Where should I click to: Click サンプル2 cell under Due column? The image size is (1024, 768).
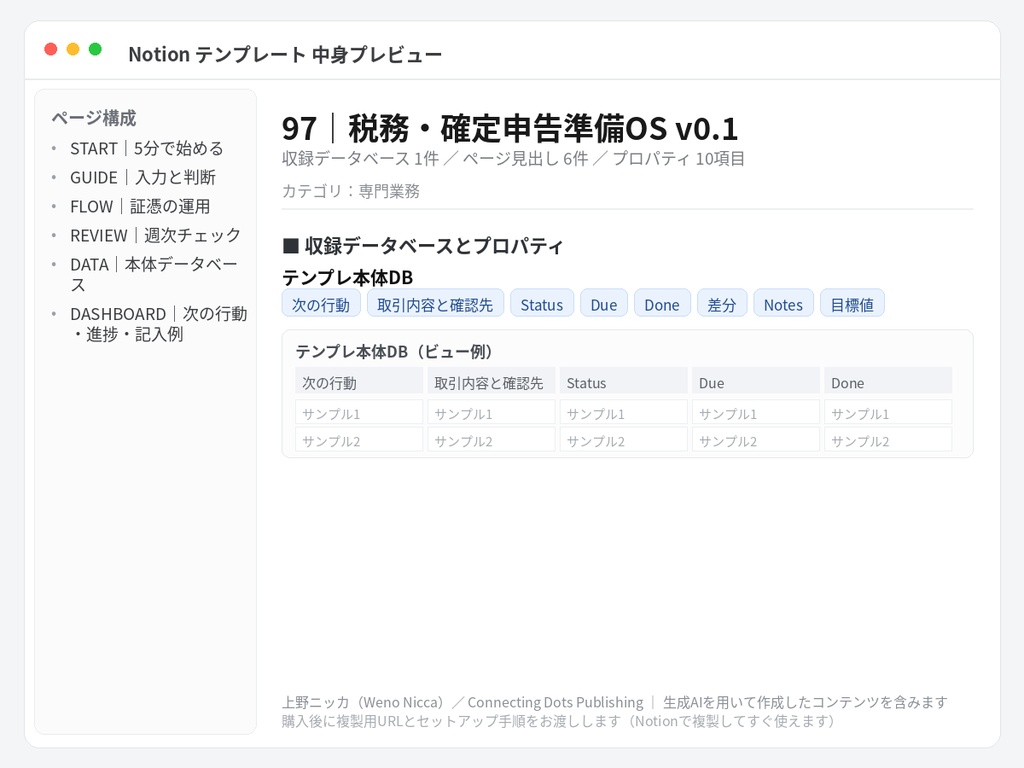coord(756,440)
